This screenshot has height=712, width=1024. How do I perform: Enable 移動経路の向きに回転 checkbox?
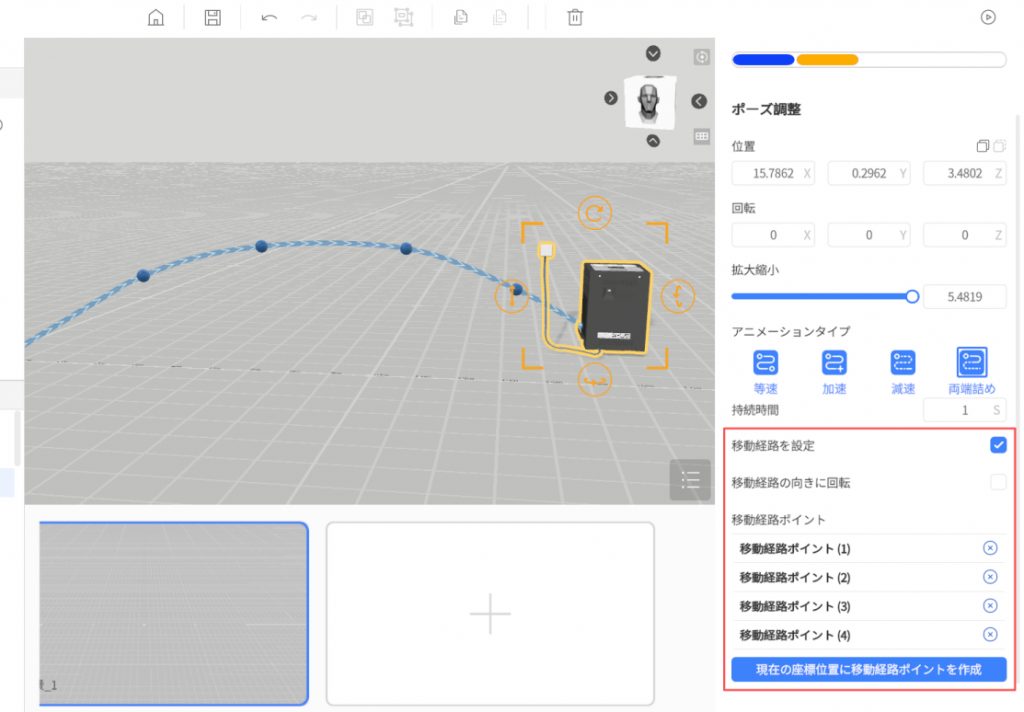(997, 482)
